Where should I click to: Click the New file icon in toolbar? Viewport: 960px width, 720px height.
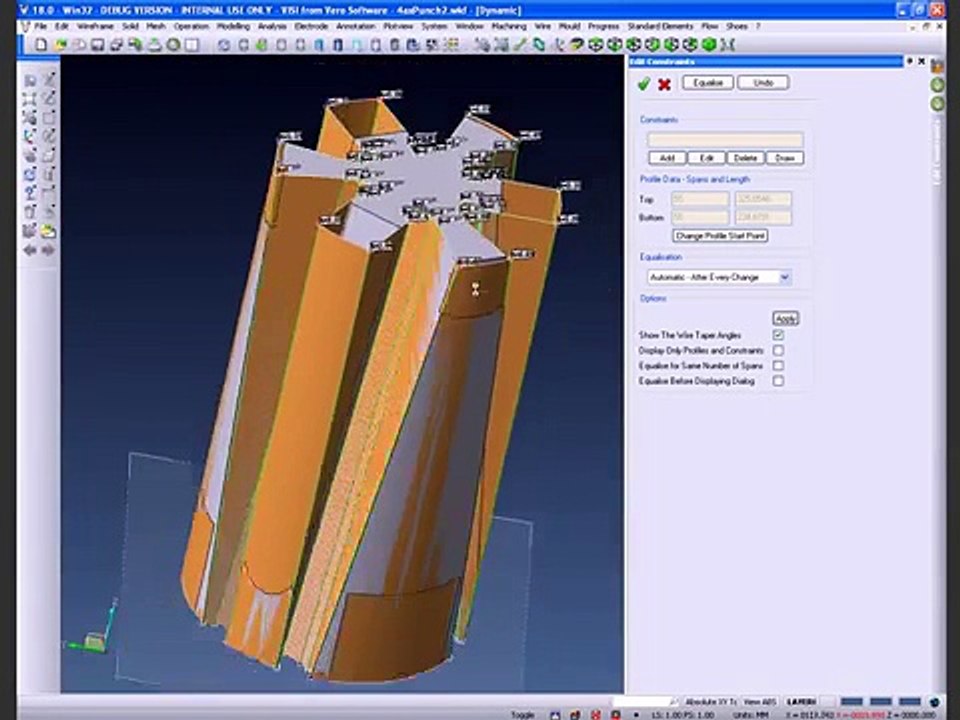click(x=41, y=45)
